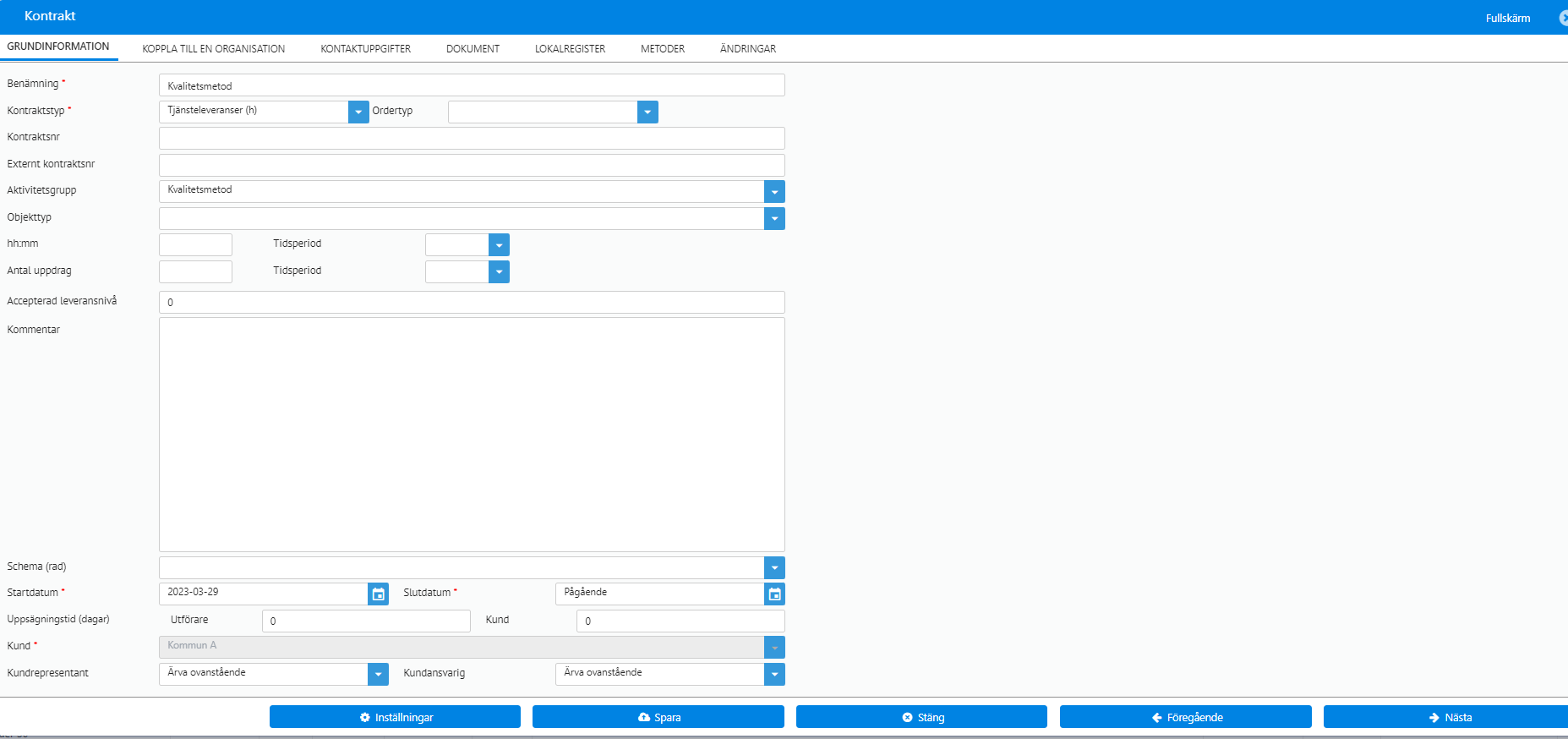Focus the Benämning input field

(x=472, y=85)
